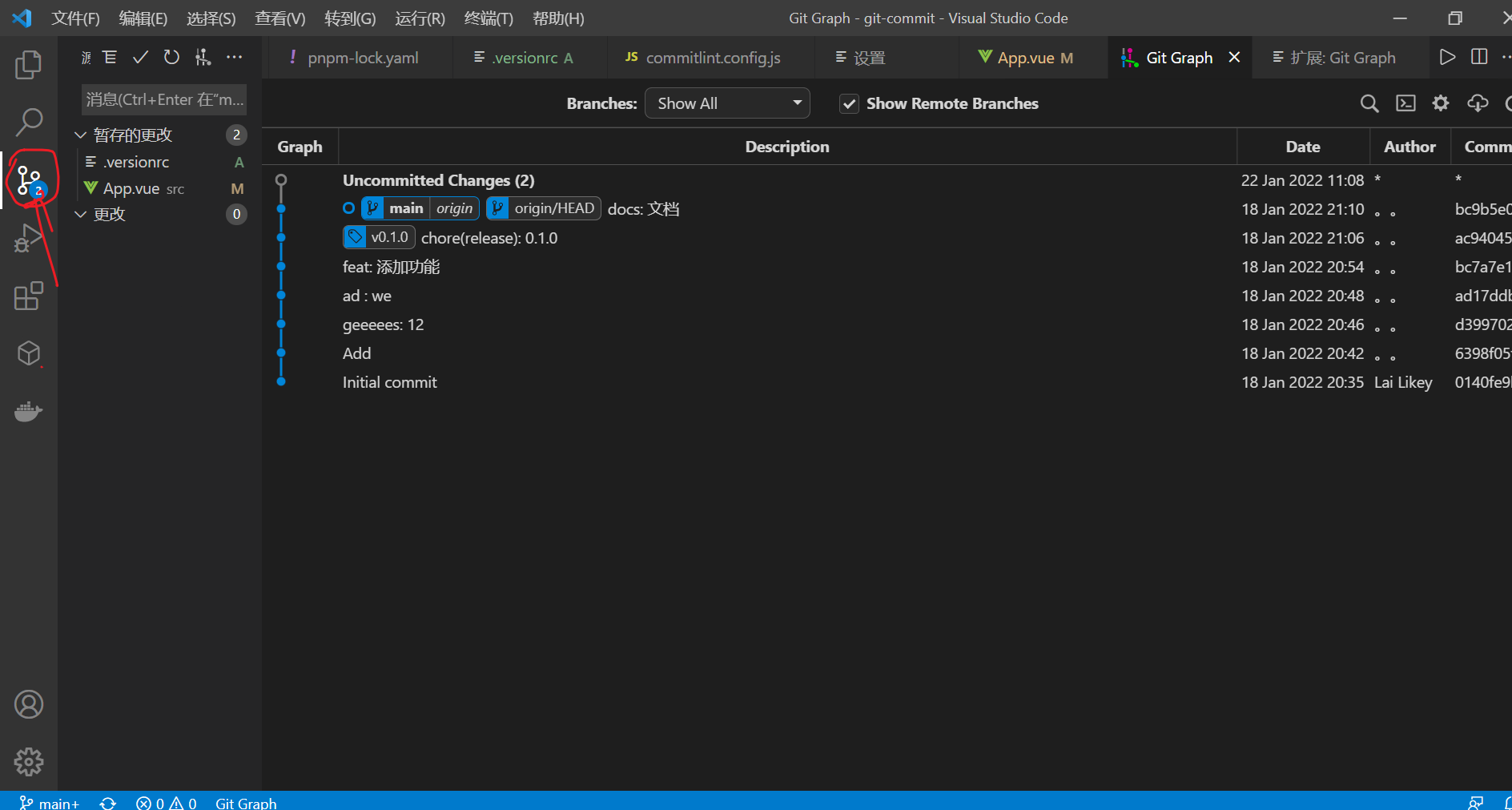Switch to the 扩展: Git Graph tab
This screenshot has width=1512, height=810.
(1341, 58)
